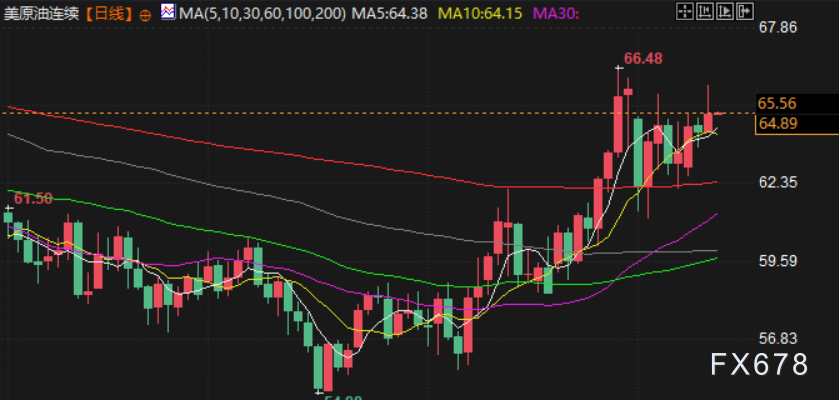Click the FX678 watermark logo
Image resolution: width=839 pixels, height=400 pixels.
[x=758, y=366]
